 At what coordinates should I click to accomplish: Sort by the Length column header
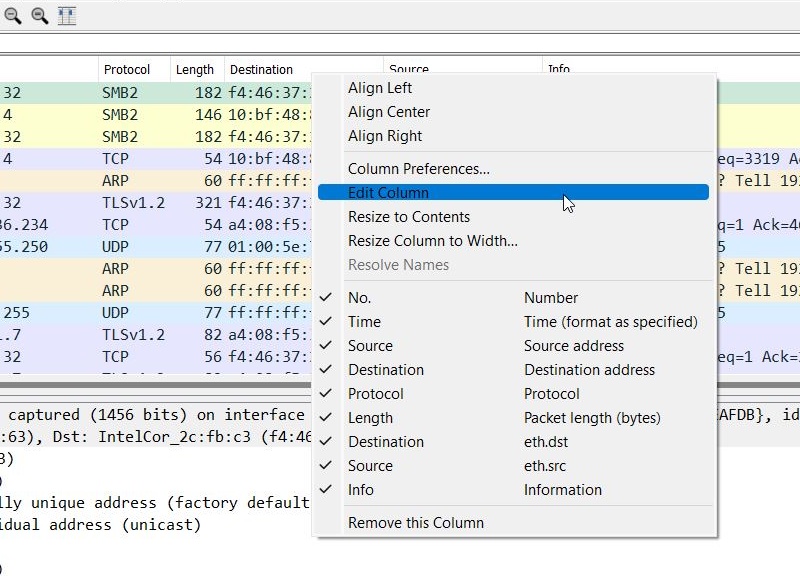point(195,70)
